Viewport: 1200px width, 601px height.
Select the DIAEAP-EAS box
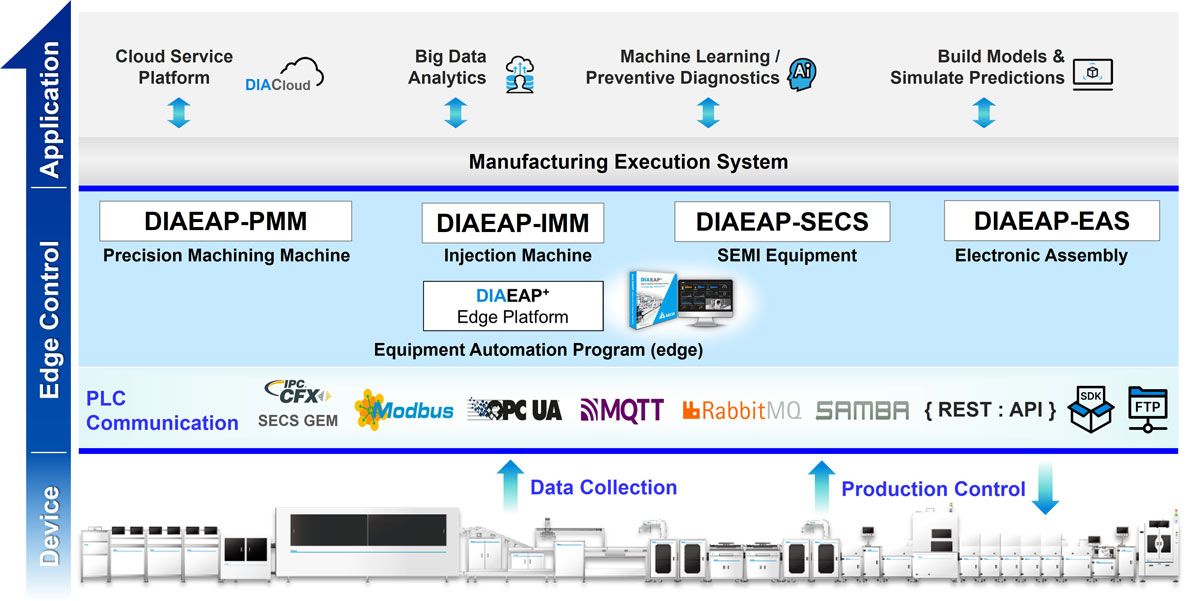(x=1051, y=220)
